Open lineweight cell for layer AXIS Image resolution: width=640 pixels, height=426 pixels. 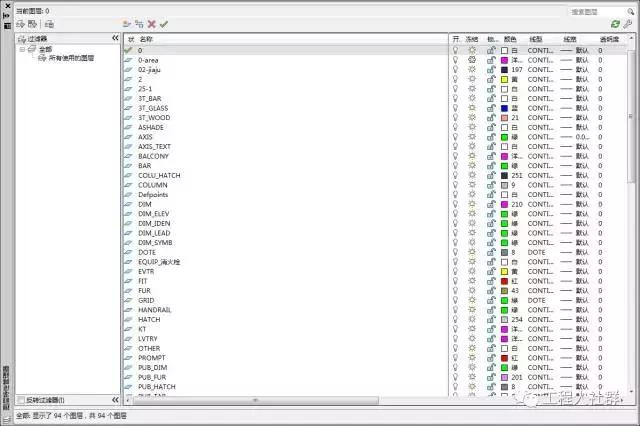(575, 137)
